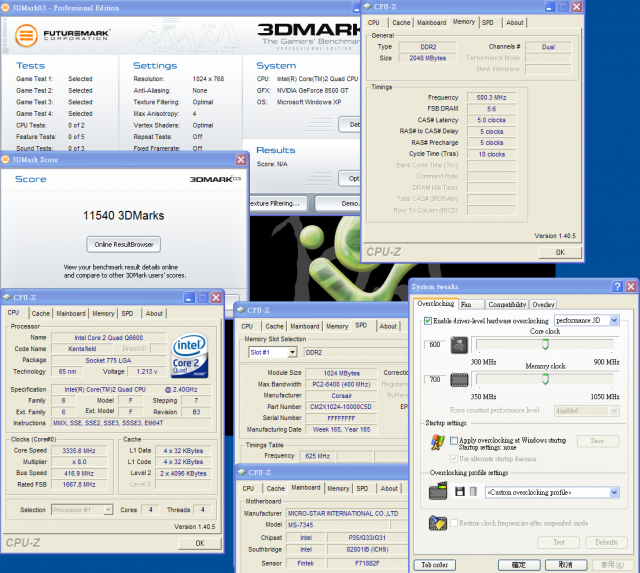Enable driver-level hardware overclocking checkbox
Viewport: 640px width, 573px height.
pos(428,321)
